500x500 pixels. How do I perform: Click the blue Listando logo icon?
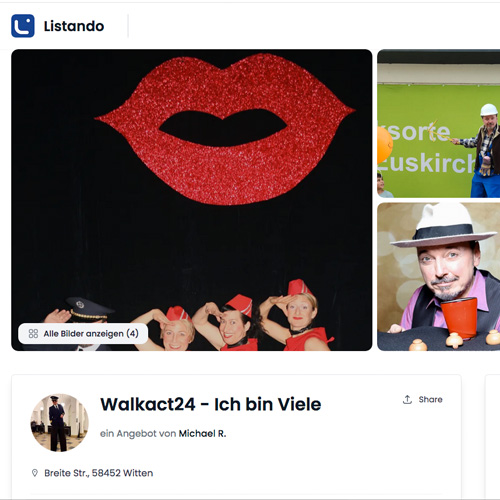(23, 26)
